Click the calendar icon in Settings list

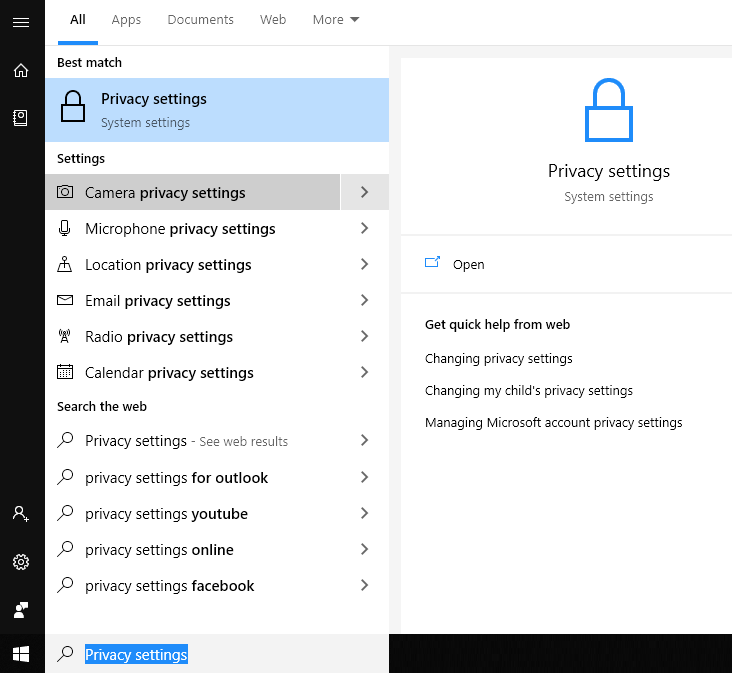pyautogui.click(x=65, y=372)
